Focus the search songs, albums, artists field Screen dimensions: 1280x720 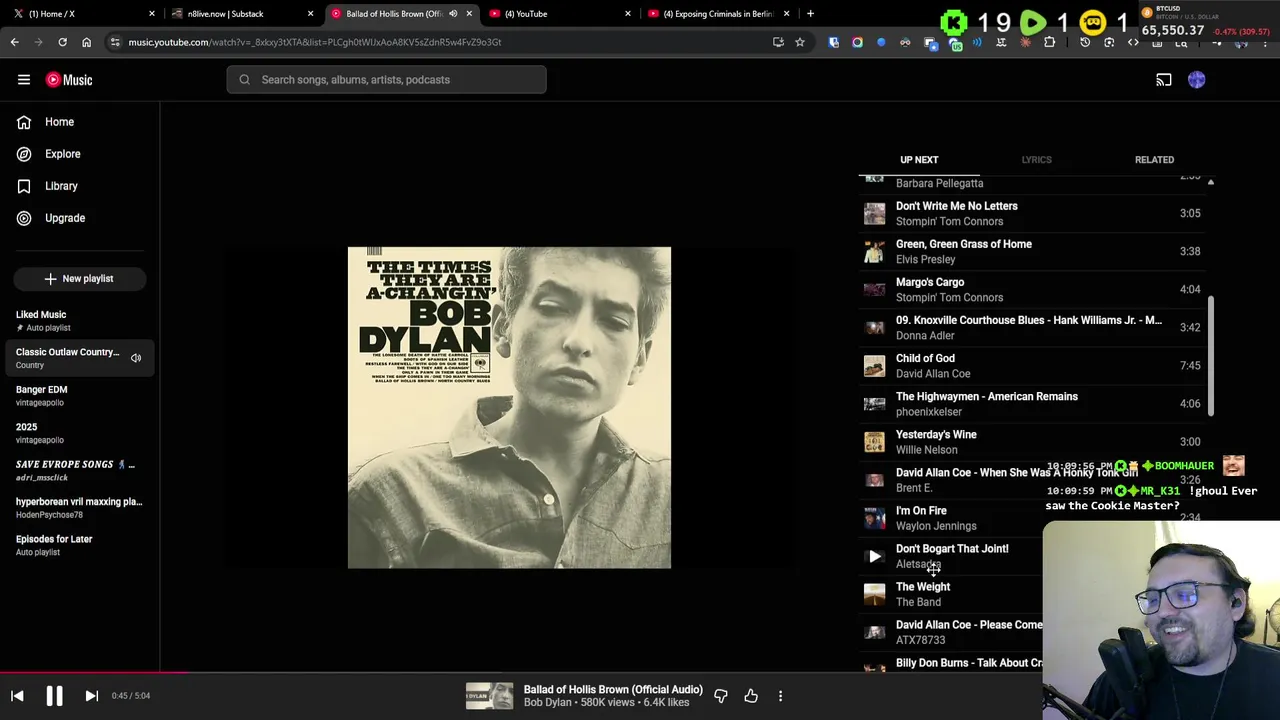[386, 80]
